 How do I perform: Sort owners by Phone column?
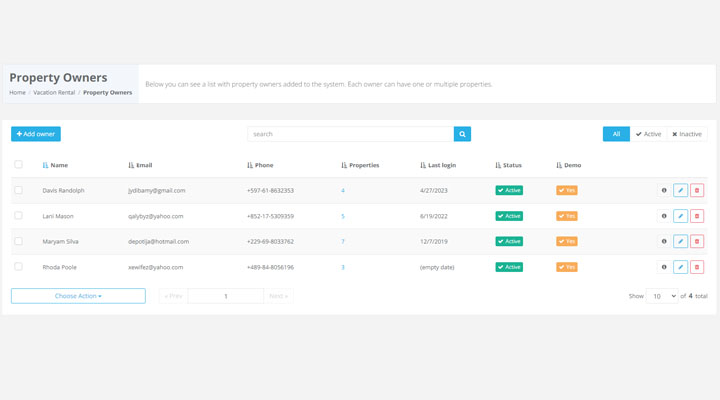[260, 165]
